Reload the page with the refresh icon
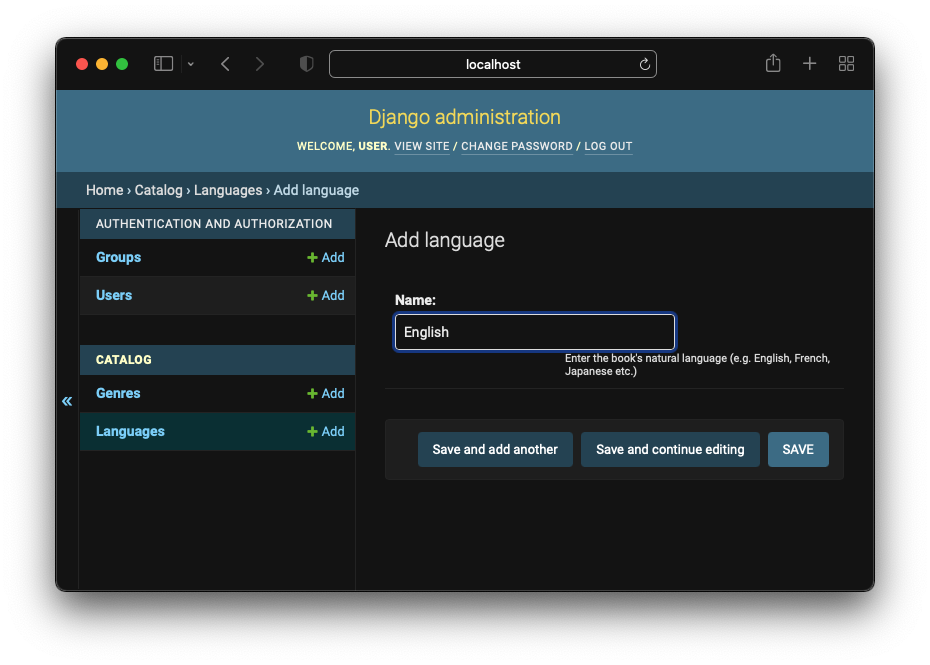Image resolution: width=930 pixels, height=665 pixels. point(644,64)
